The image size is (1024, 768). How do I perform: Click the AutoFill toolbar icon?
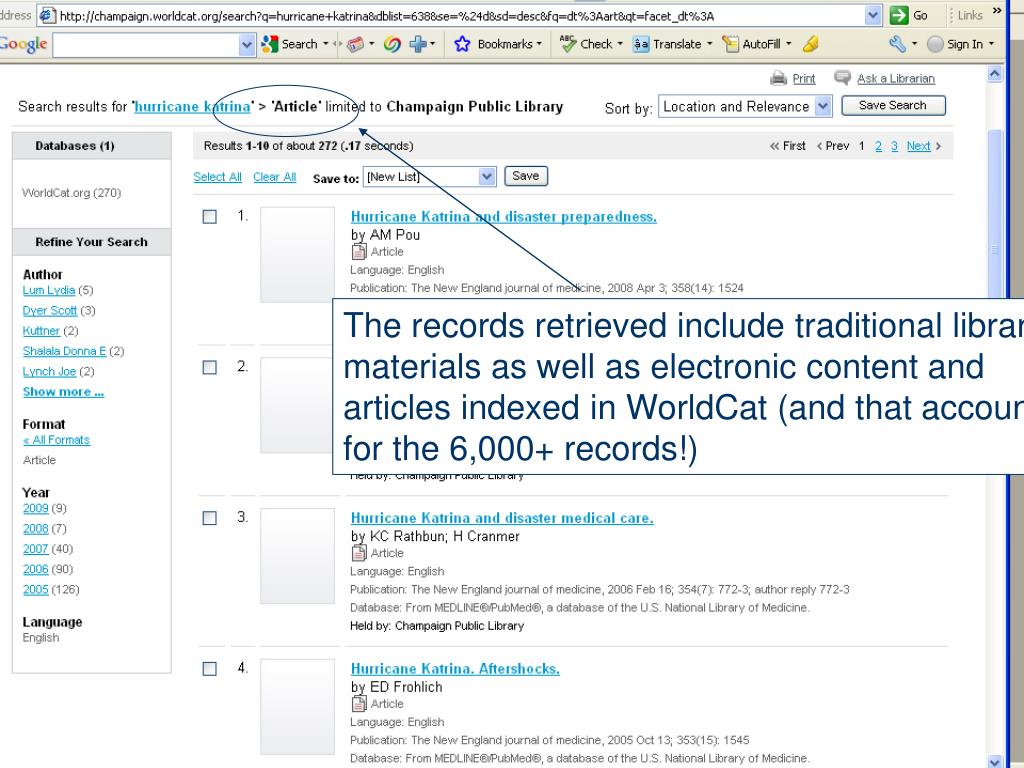coord(730,44)
